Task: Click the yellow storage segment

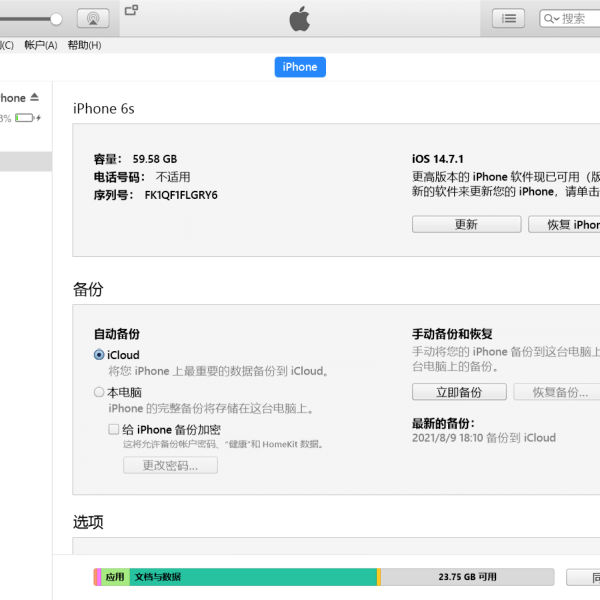Action: (x=379, y=577)
